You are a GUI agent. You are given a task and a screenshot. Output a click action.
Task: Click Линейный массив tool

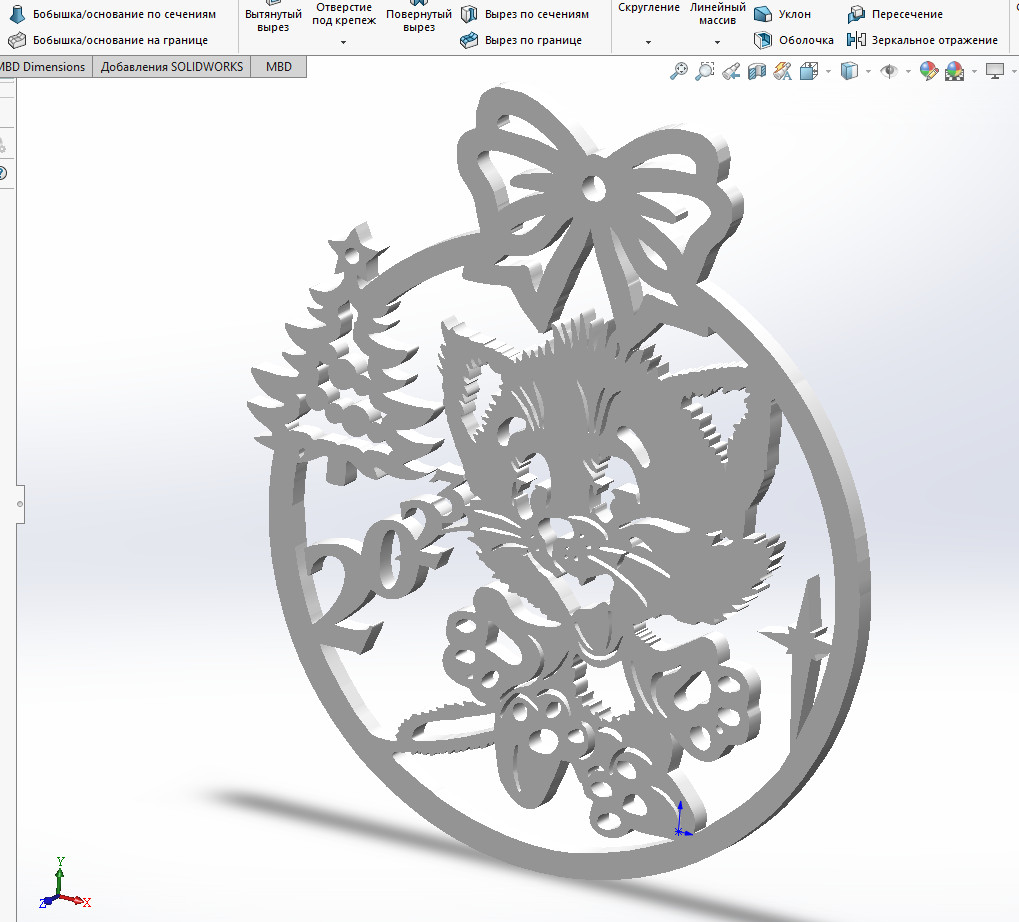717,13
